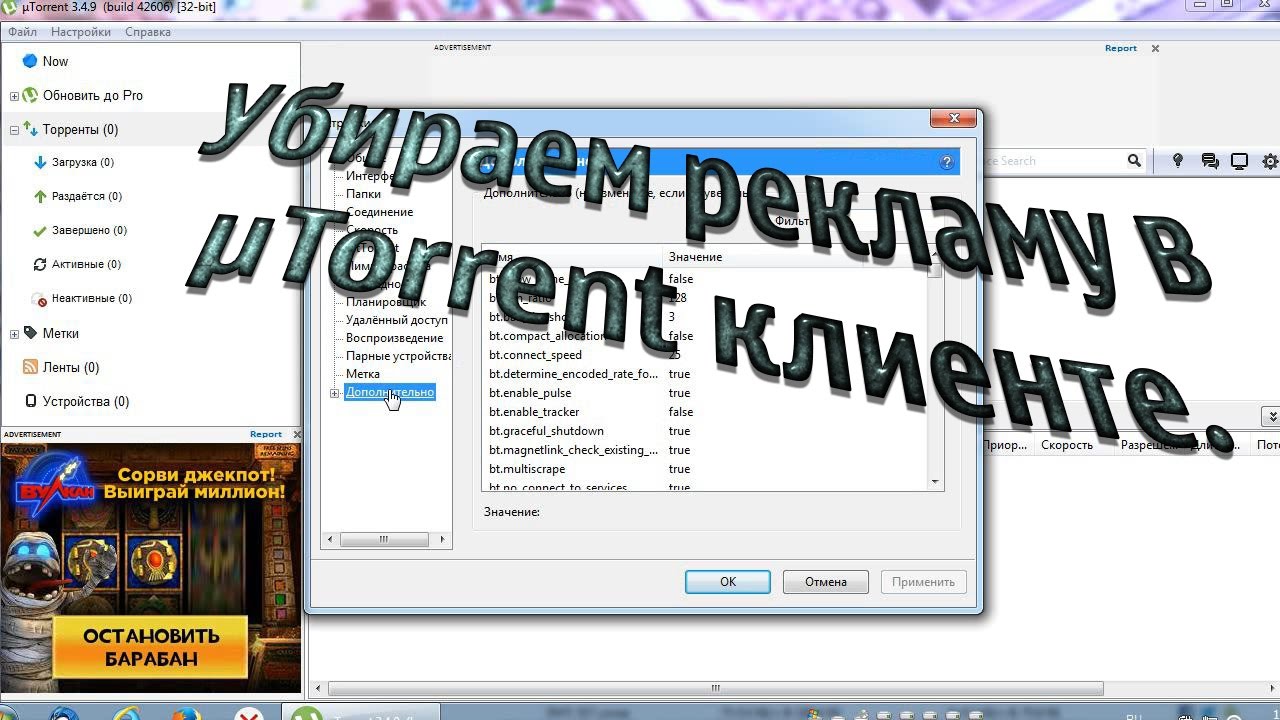Screen dimensions: 1280x720
Task: Select Метка in settings tree
Action: click(363, 374)
